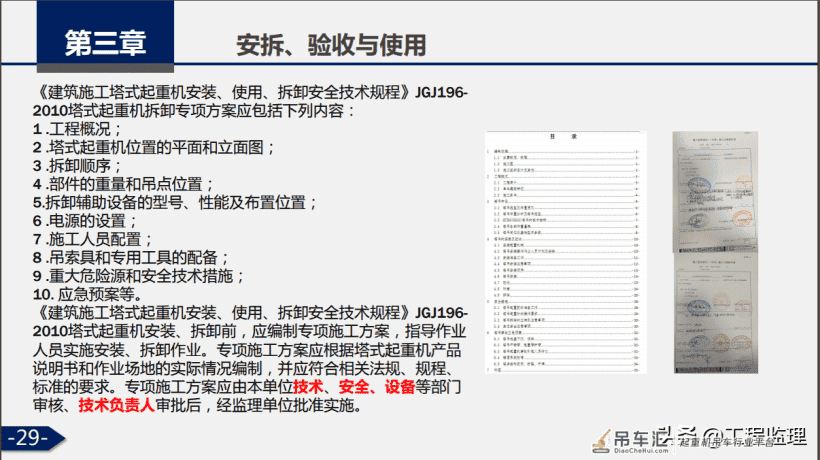This screenshot has width=820, height=460.
Task: Select list item 4 部件的重量和吊点位置
Action: (x=123, y=184)
